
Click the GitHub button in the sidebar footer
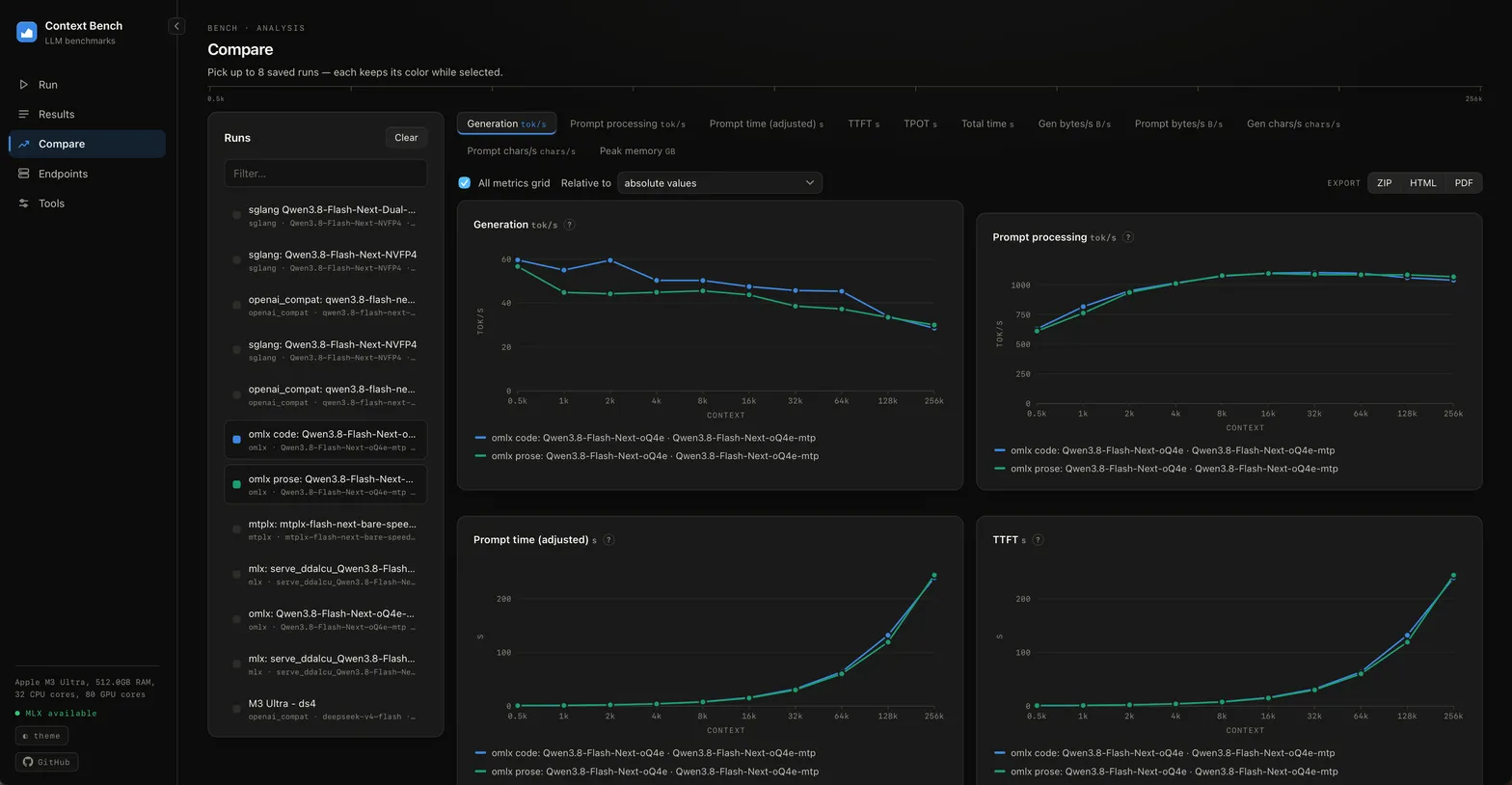(x=46, y=762)
